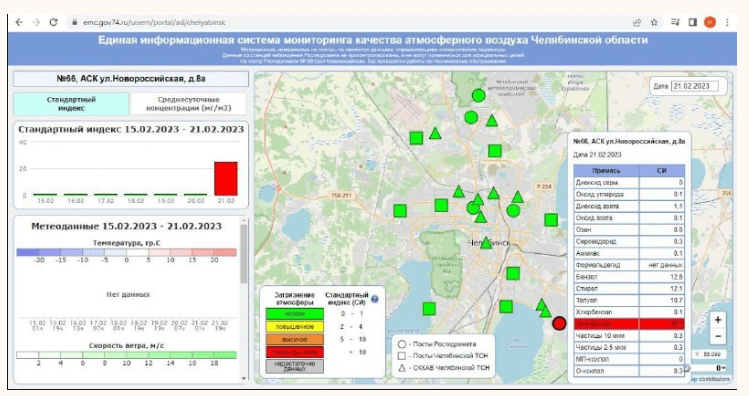This screenshot has width=749, height=396.
Task: Select the red circle station marker
Action: tap(559, 323)
